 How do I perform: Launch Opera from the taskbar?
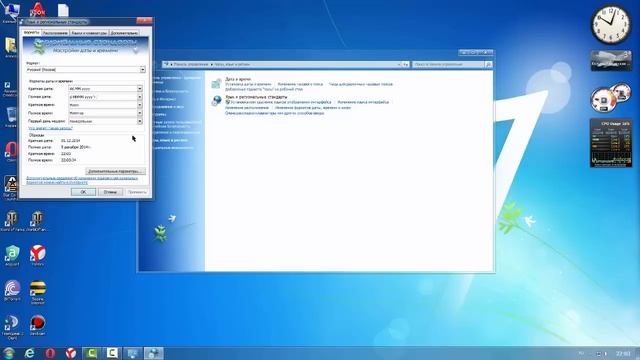click(50, 353)
